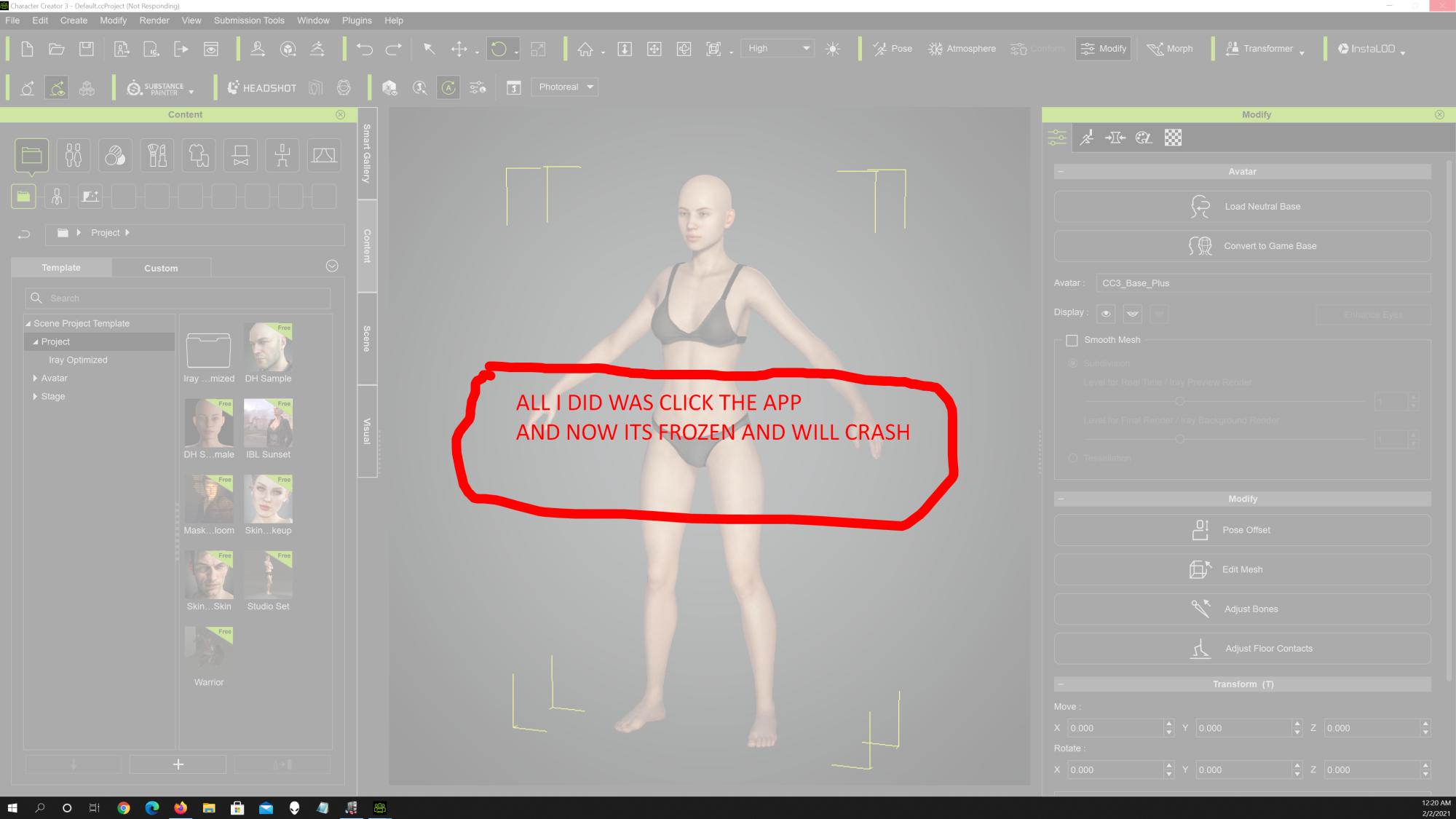The width and height of the screenshot is (1456, 819).
Task: Open the Attribute sliders tab icon
Action: (1057, 138)
